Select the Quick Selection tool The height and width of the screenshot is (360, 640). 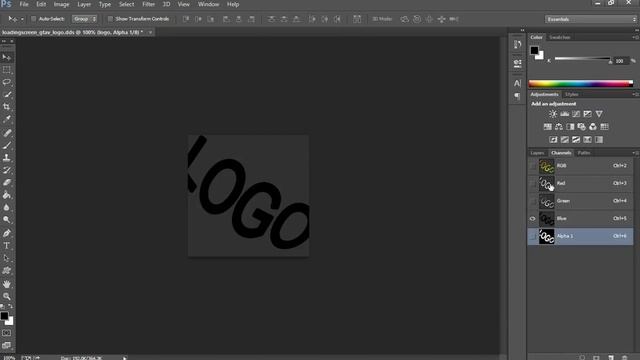click(7, 95)
